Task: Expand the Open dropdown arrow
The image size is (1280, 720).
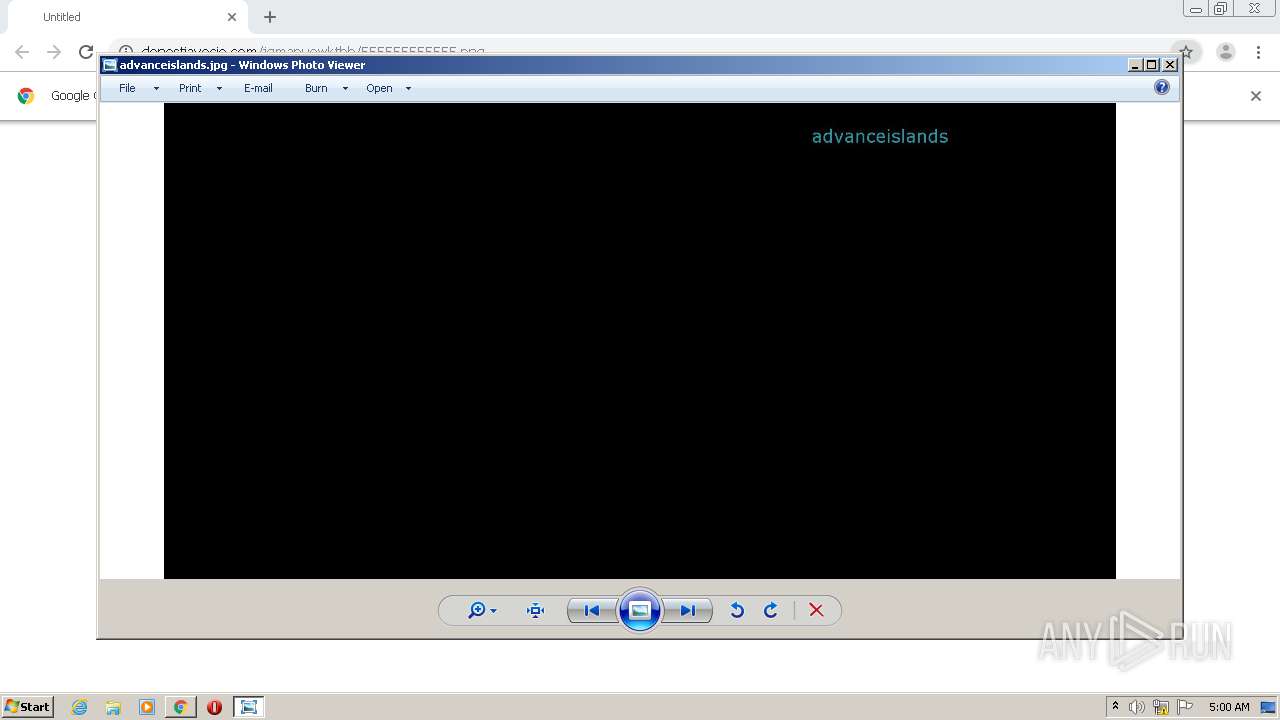Action: click(408, 88)
